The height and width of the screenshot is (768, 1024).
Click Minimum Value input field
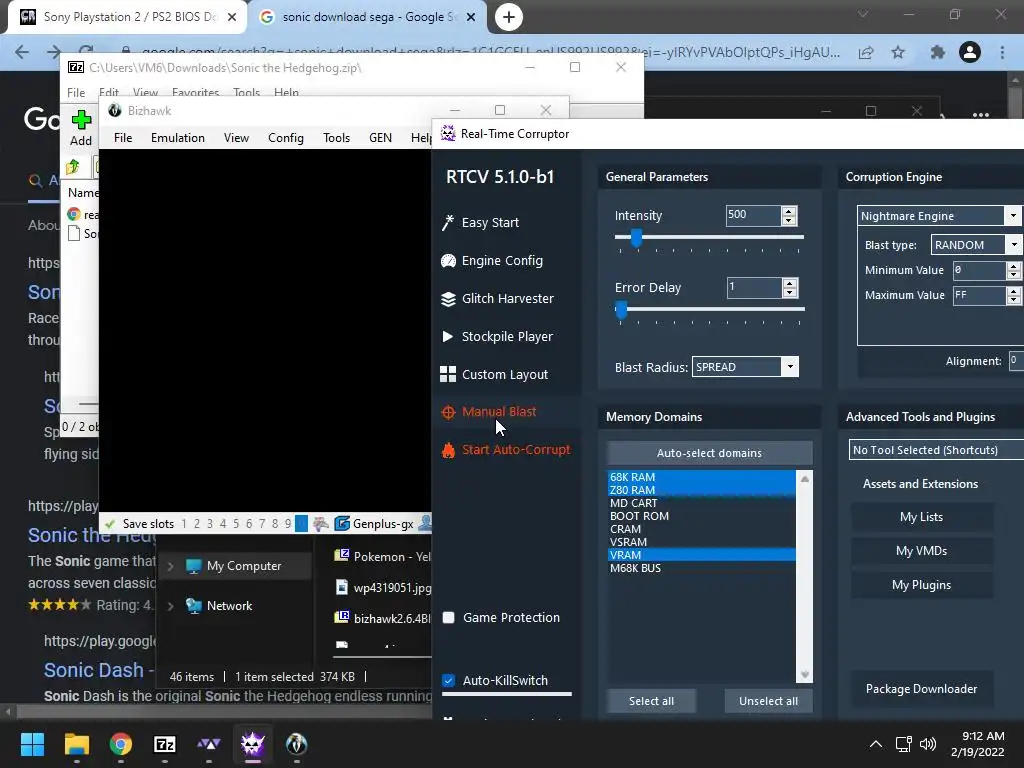coord(979,270)
